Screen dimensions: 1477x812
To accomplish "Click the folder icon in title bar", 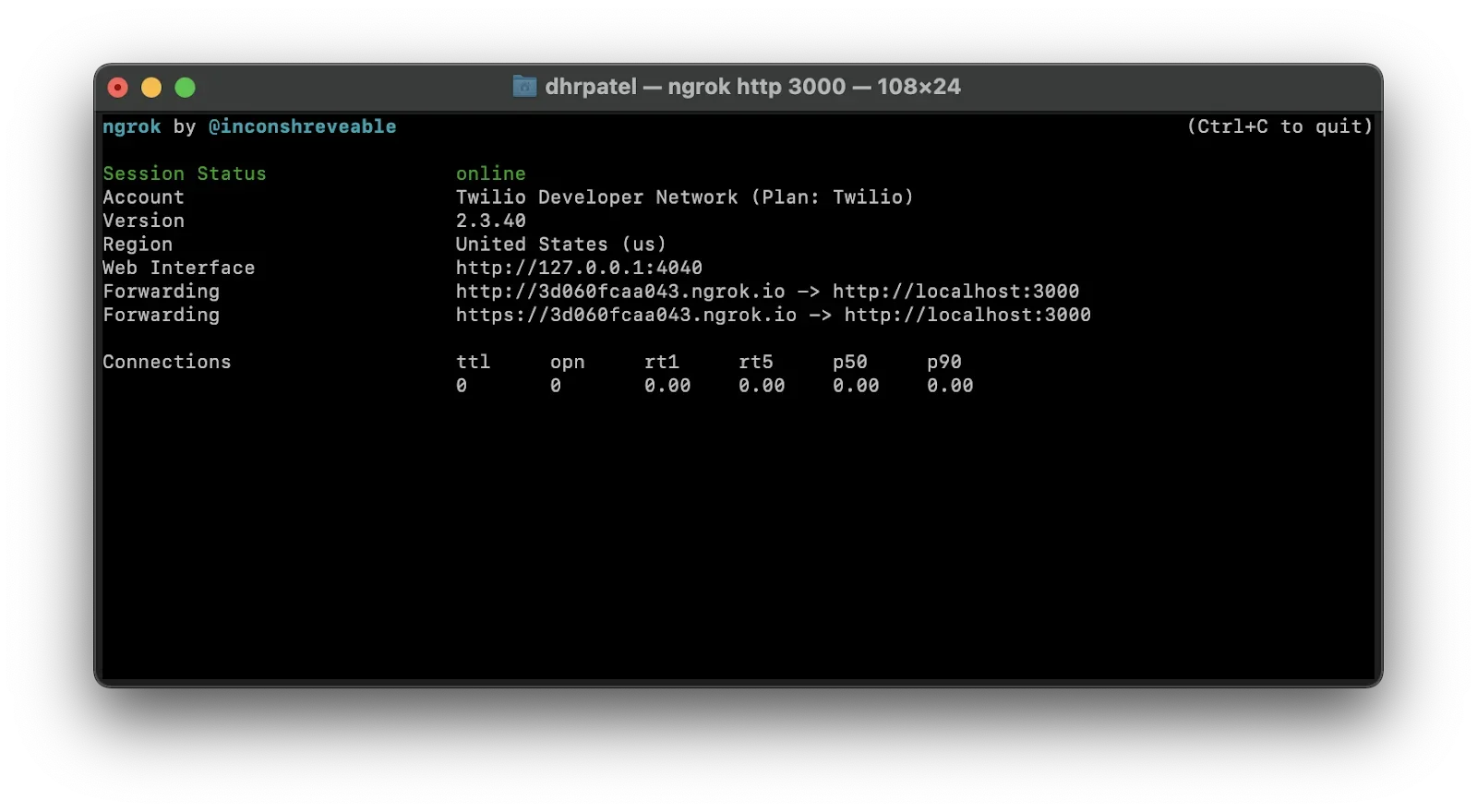I will 524,87.
